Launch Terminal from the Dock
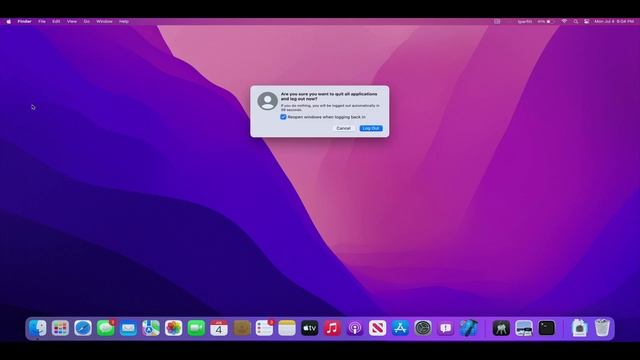The image size is (640, 360). tap(547, 328)
